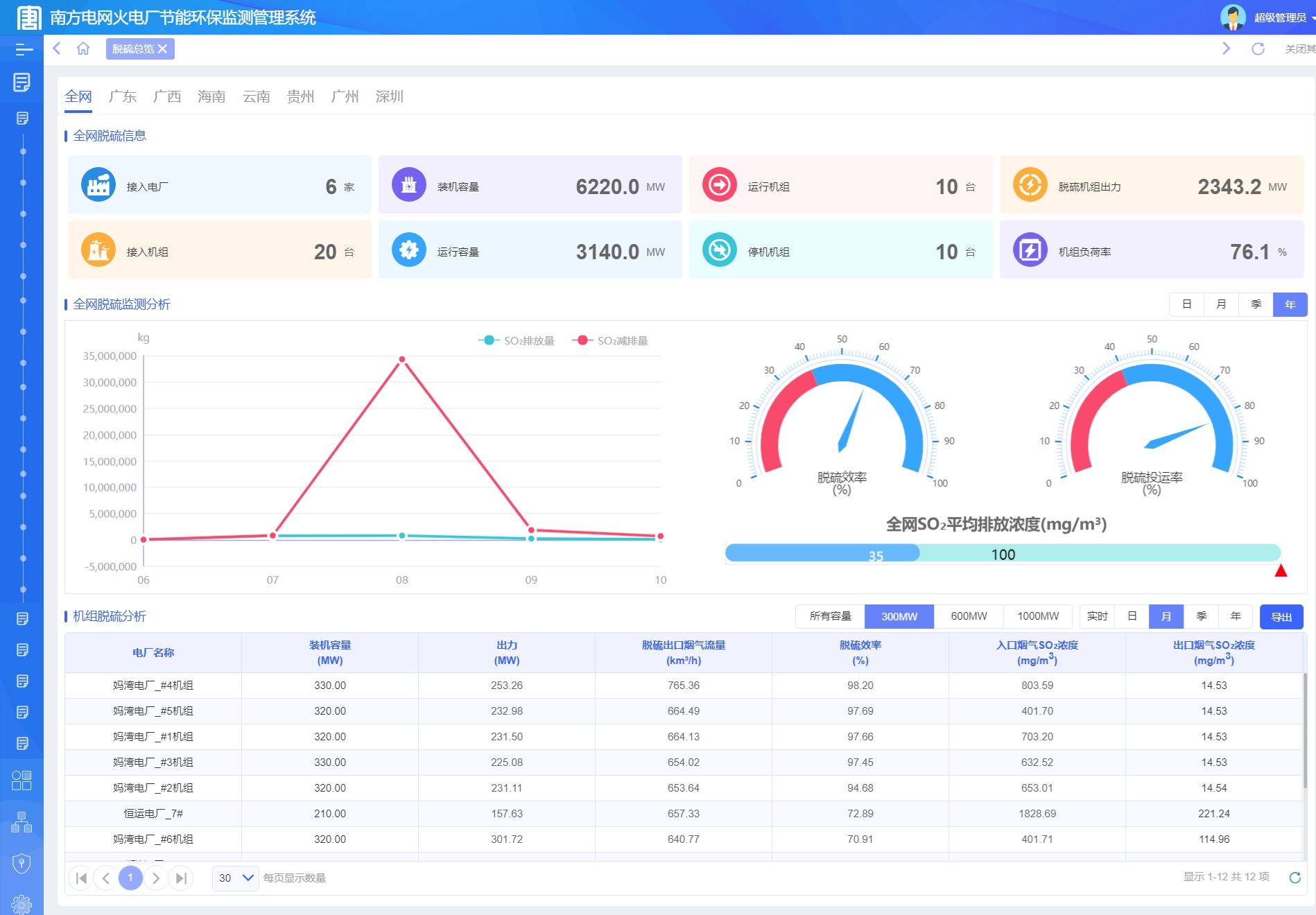The width and height of the screenshot is (1316, 915).
Task: Set monitoring analysis period to 日
Action: pos(1186,304)
